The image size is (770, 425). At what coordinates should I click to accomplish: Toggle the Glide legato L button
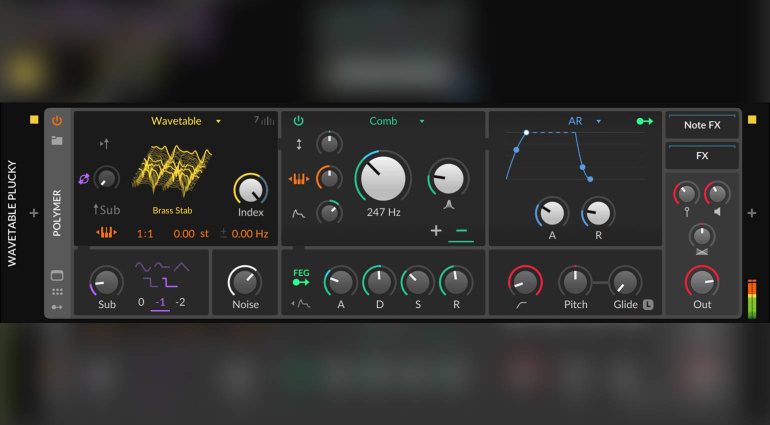coord(648,304)
